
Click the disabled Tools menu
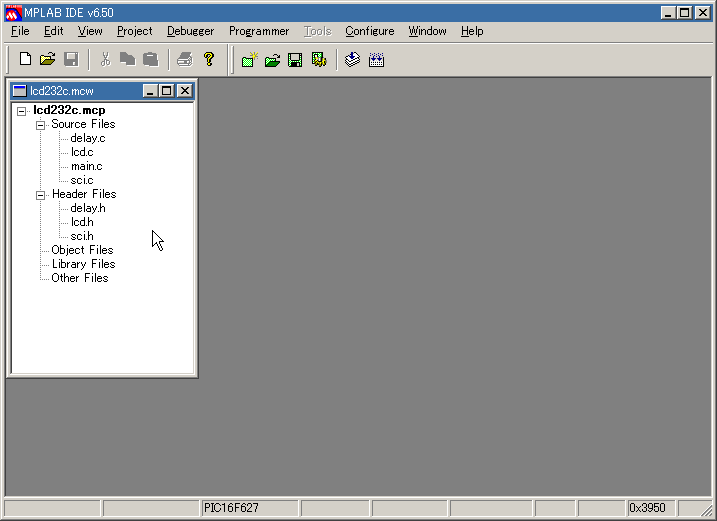coord(317,31)
